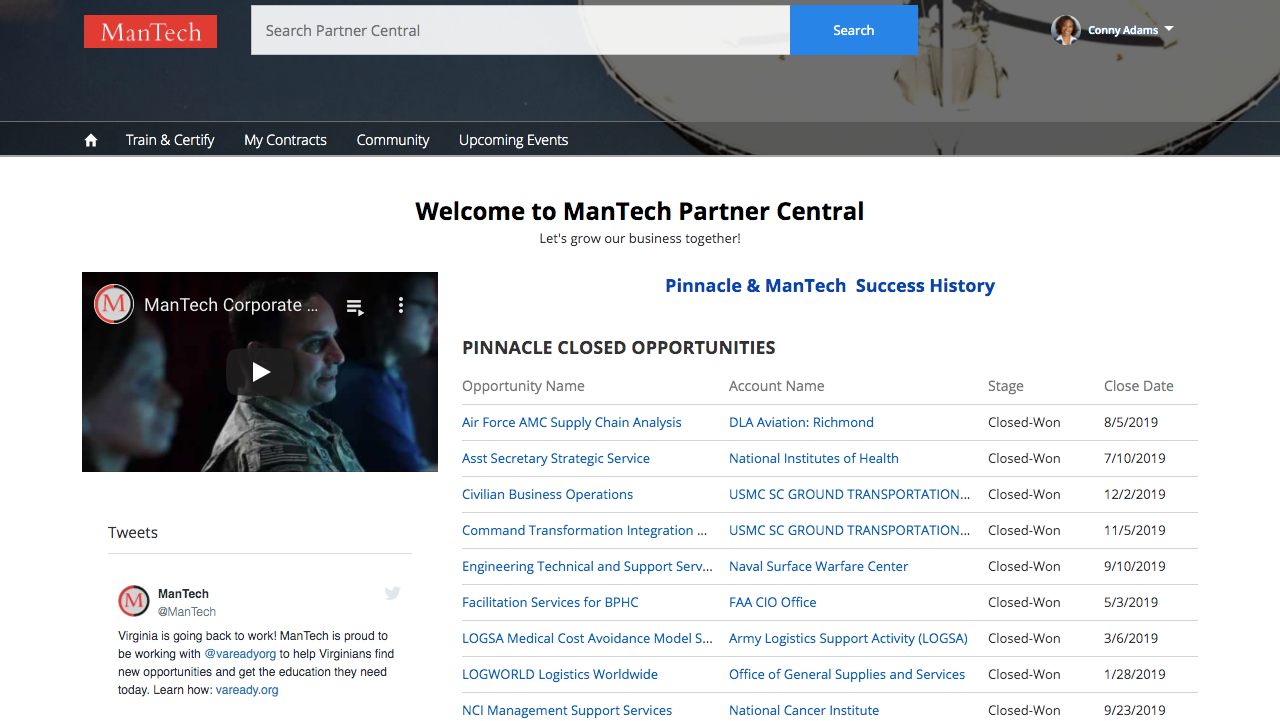
Task: Open the Train & Certify menu
Action: 170,140
